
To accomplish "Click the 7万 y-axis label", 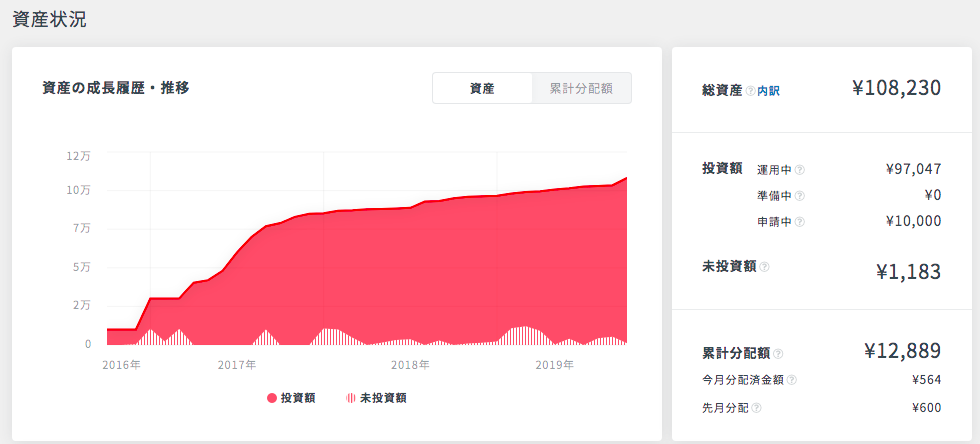I will [82, 228].
